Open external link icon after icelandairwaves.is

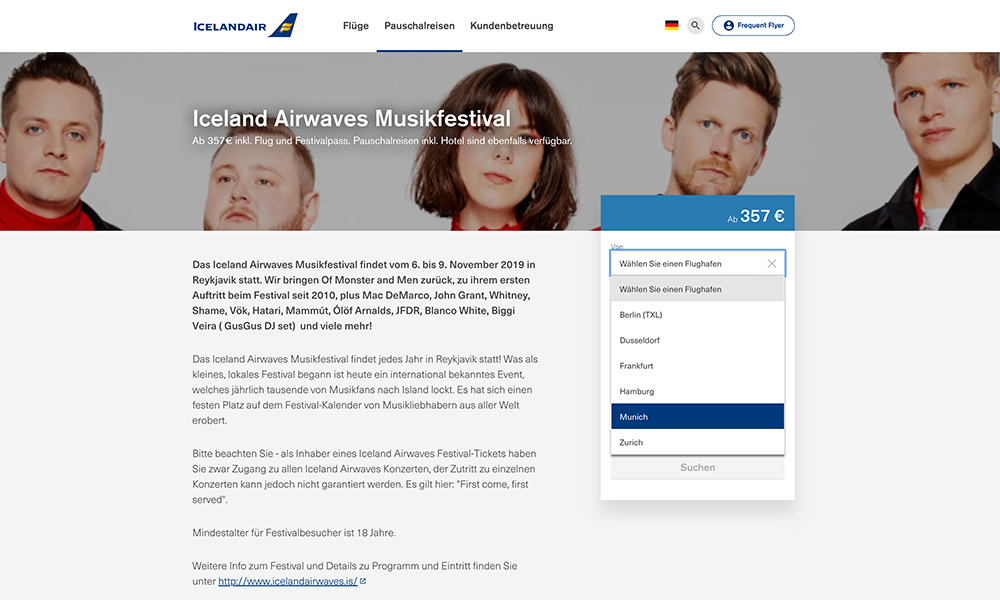click(363, 582)
